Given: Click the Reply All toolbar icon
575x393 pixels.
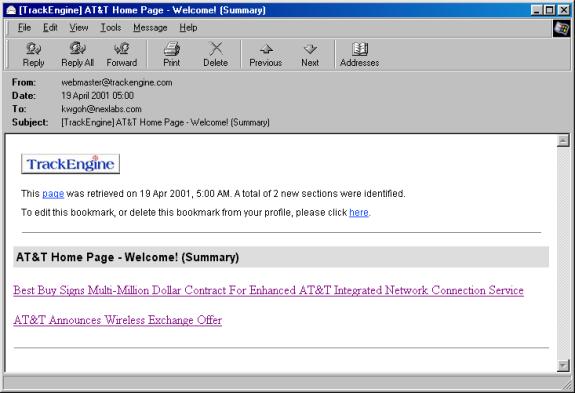Looking at the screenshot, I should coord(77,55).
